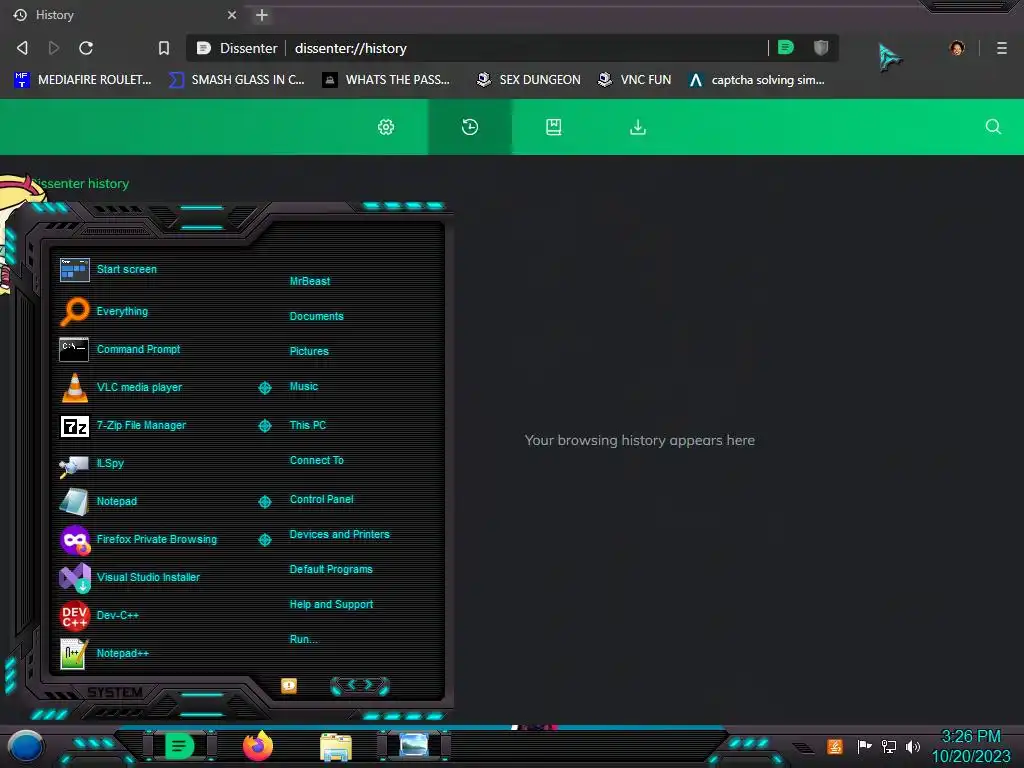Expand Notepad jump list

point(264,502)
